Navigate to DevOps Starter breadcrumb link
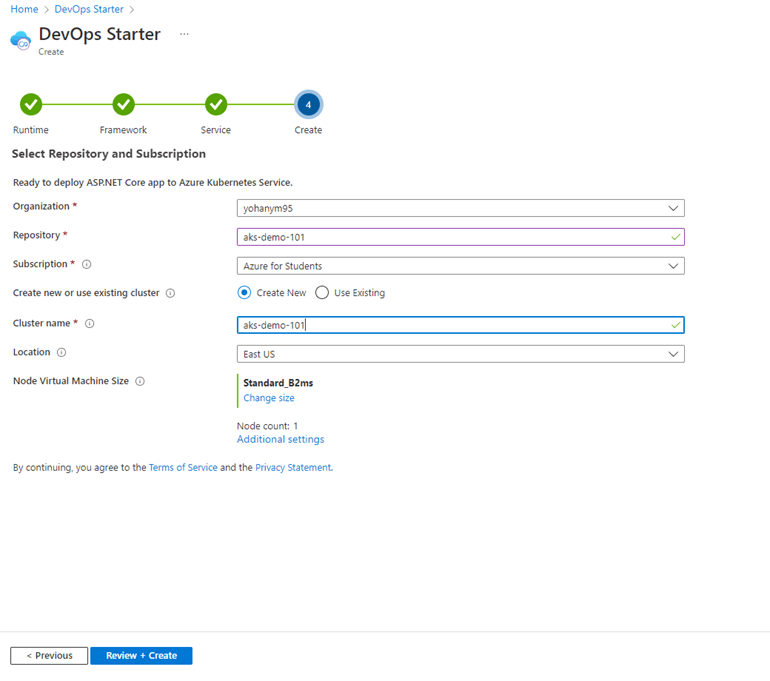This screenshot has height=681, width=770. [89, 9]
